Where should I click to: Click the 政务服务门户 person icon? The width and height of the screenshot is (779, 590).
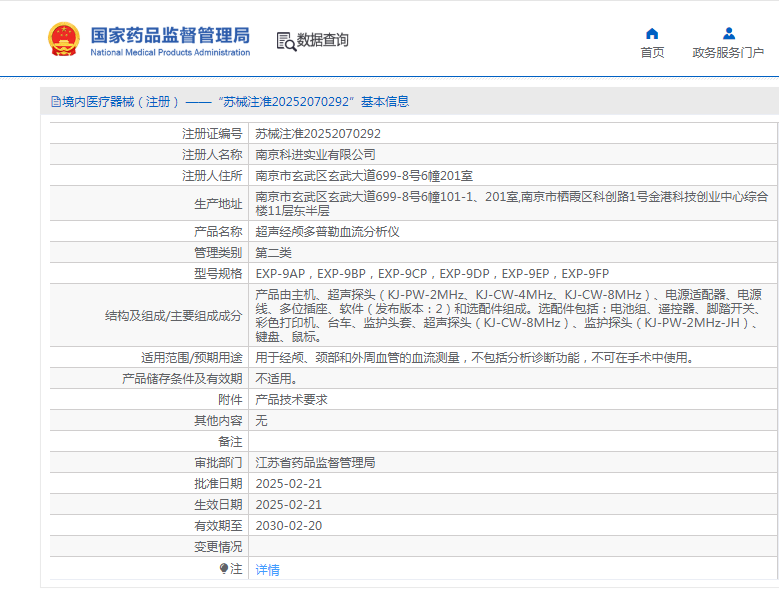pyautogui.click(x=728, y=33)
